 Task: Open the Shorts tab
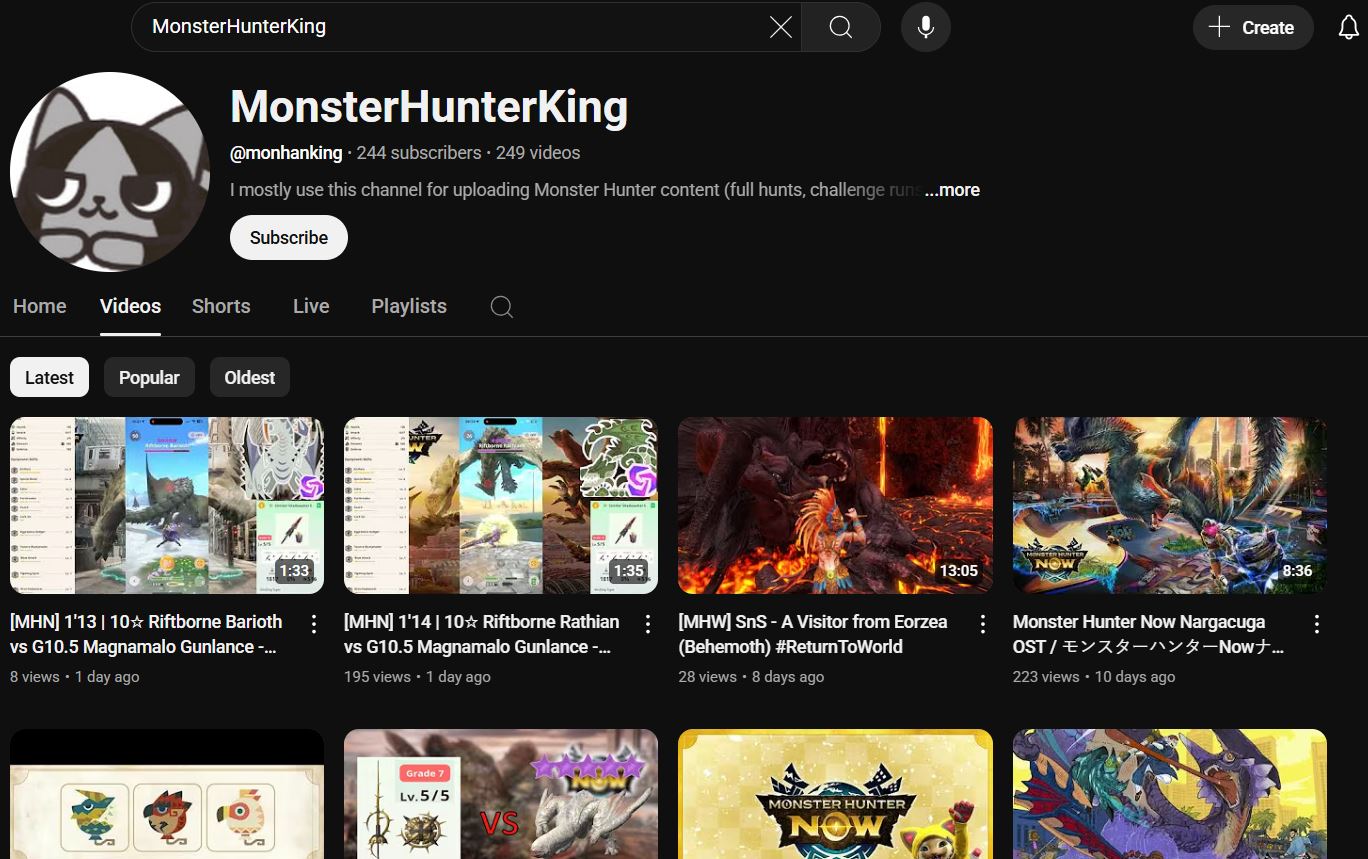(x=221, y=306)
